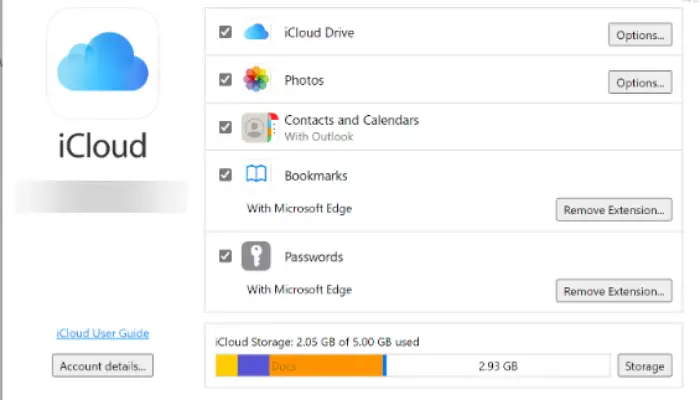The height and width of the screenshot is (400, 700).
Task: Remove the Passwords Edge extension
Action: 614,291
